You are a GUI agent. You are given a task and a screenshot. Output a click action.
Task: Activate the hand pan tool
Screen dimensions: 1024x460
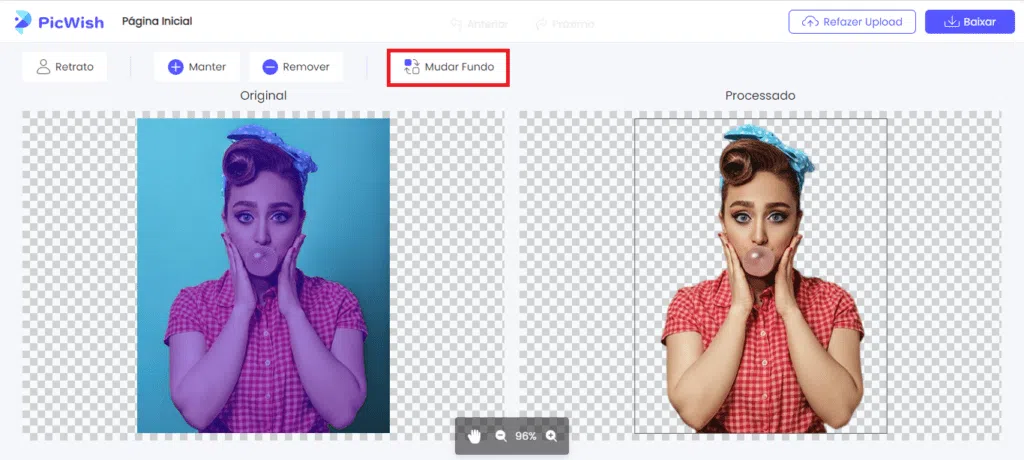[475, 436]
